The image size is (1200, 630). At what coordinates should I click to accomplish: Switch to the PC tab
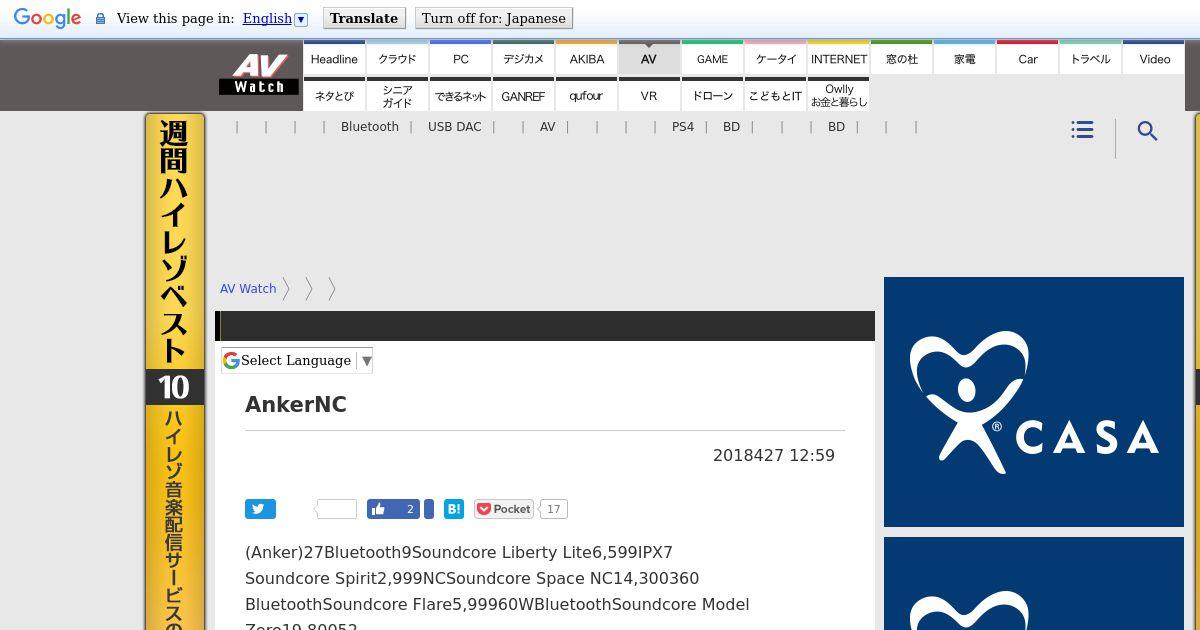461,58
